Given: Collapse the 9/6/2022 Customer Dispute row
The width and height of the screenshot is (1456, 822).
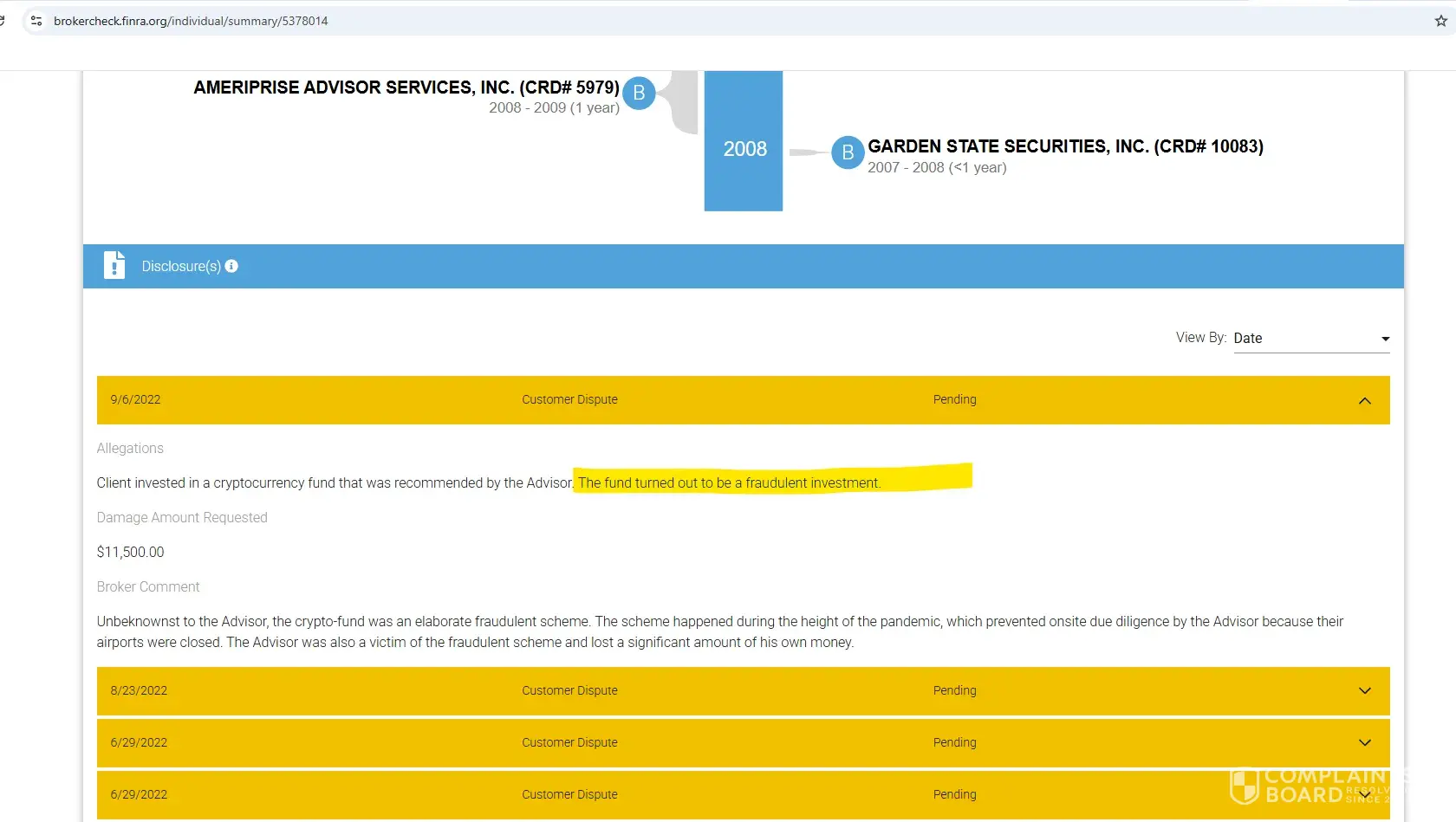Looking at the screenshot, I should point(744,400).
